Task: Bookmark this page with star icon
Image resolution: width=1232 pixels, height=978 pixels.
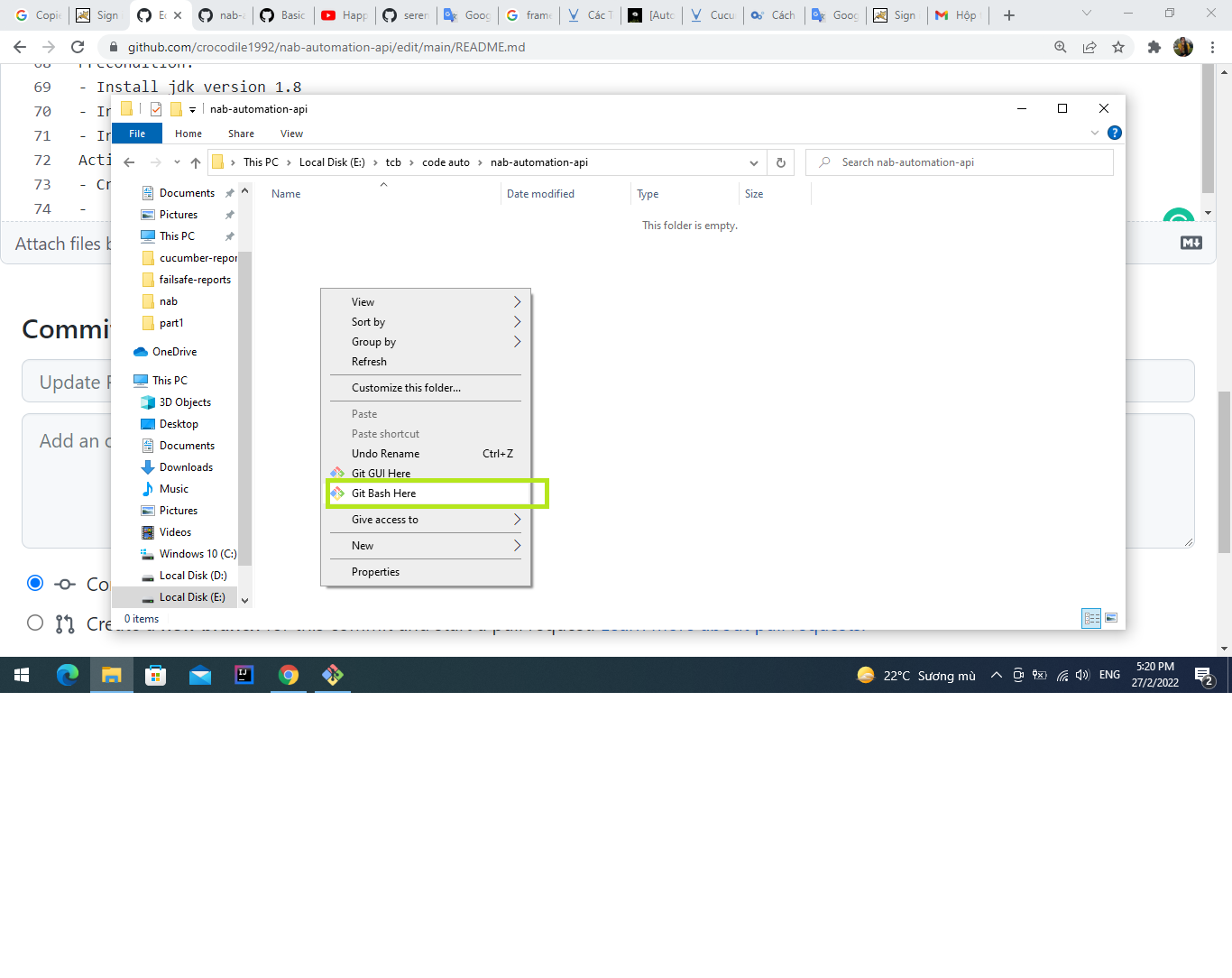Action: 1118,47
